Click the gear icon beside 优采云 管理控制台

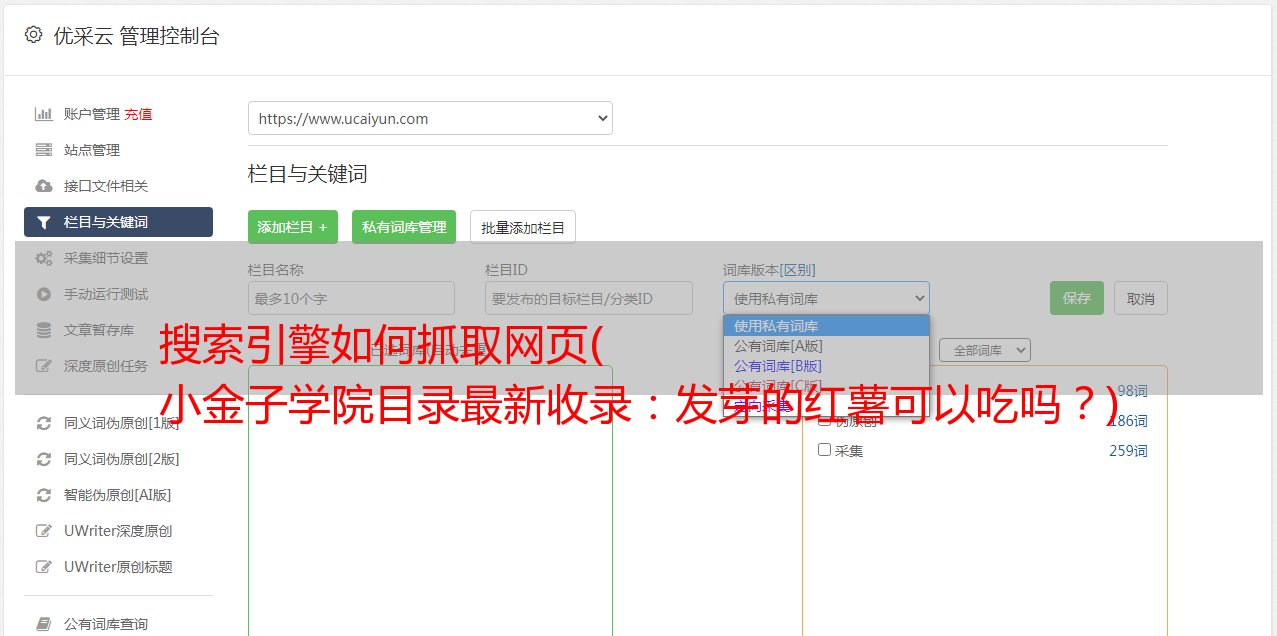pos(34,35)
